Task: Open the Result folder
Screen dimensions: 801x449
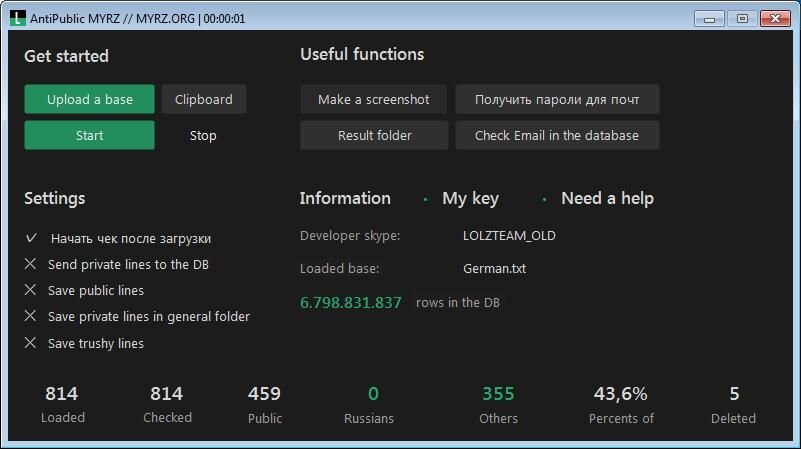Action: [x=374, y=135]
